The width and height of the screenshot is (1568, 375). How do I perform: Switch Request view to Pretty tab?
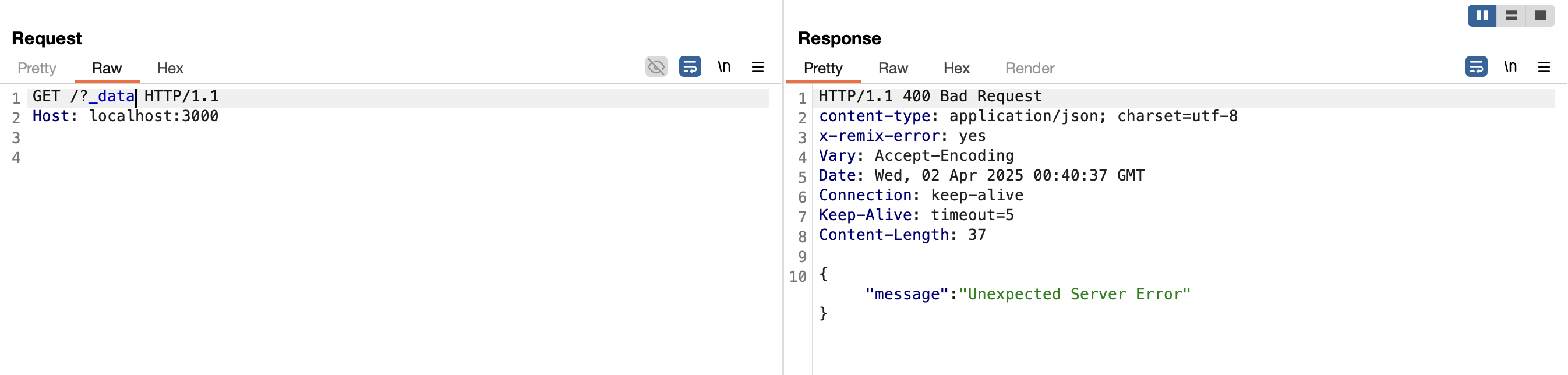37,68
